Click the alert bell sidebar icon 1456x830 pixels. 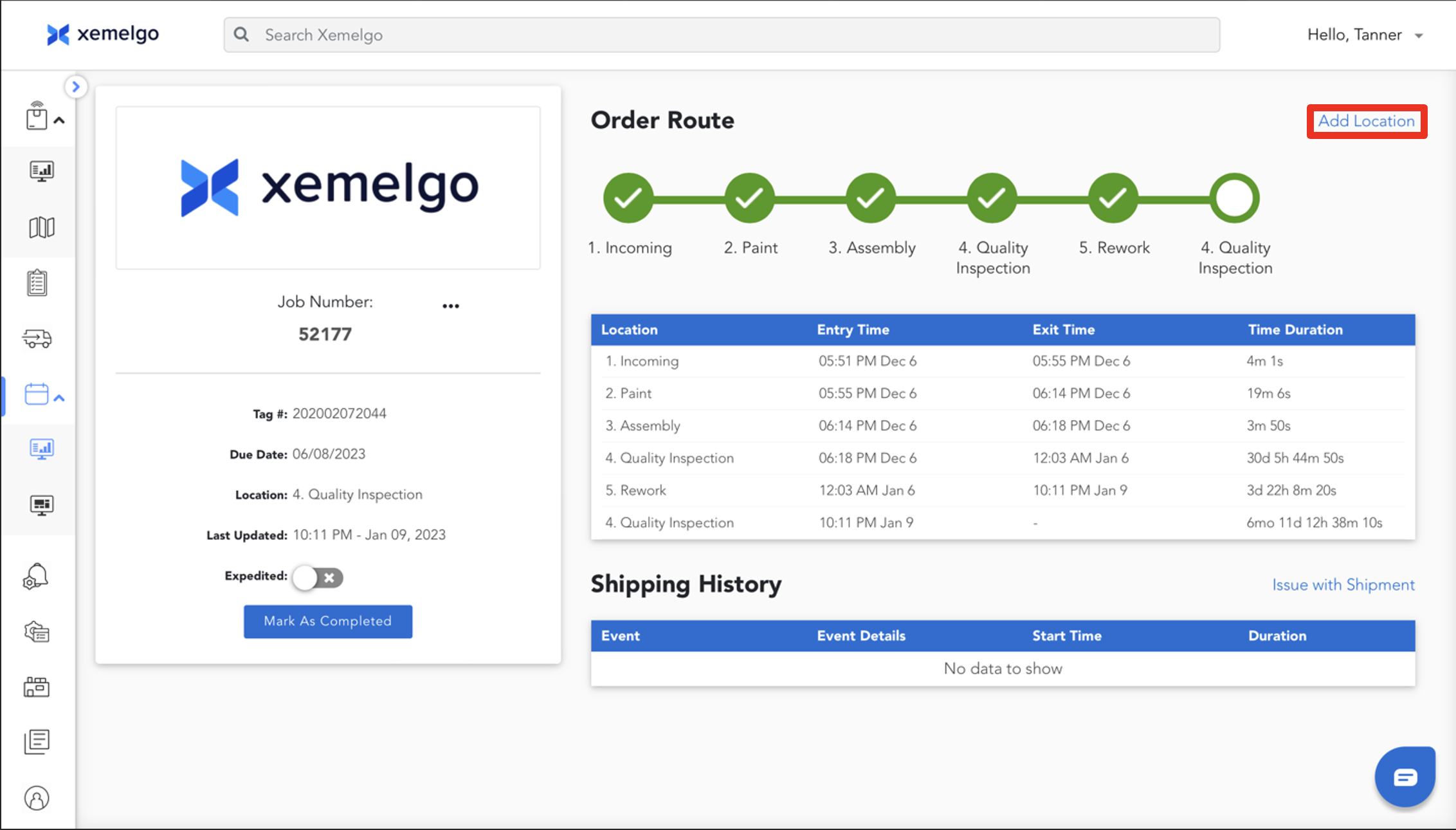coord(36,576)
